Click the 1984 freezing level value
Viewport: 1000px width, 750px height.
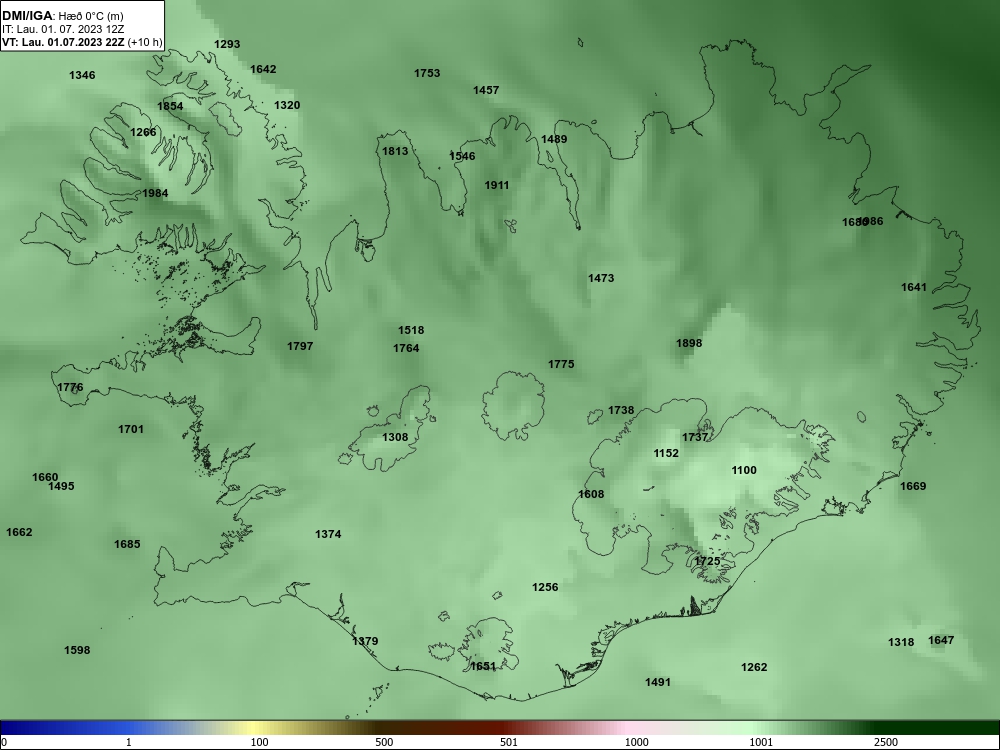point(155,193)
